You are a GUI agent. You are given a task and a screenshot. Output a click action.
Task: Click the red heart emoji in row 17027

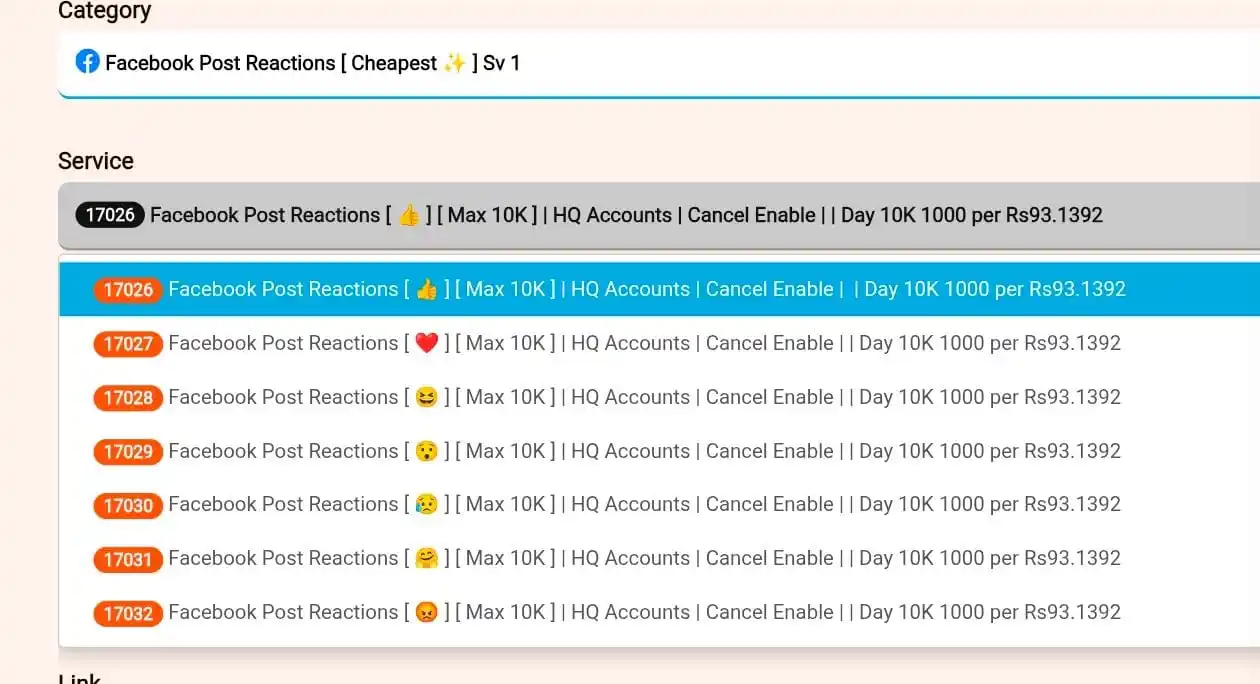point(427,343)
